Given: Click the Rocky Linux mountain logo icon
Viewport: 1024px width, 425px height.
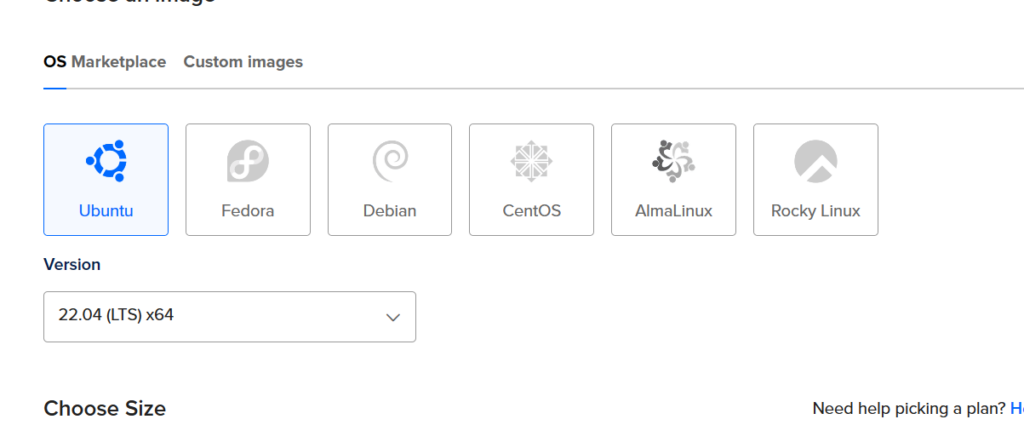Looking at the screenshot, I should point(815,160).
